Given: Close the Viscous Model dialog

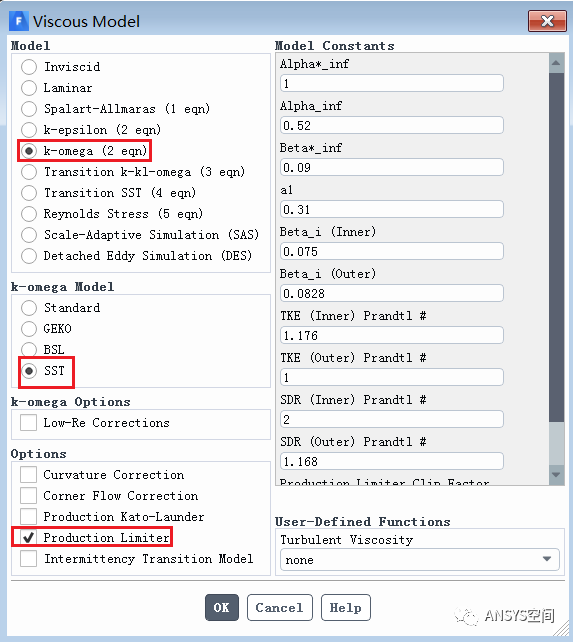Looking at the screenshot, I should 547,21.
